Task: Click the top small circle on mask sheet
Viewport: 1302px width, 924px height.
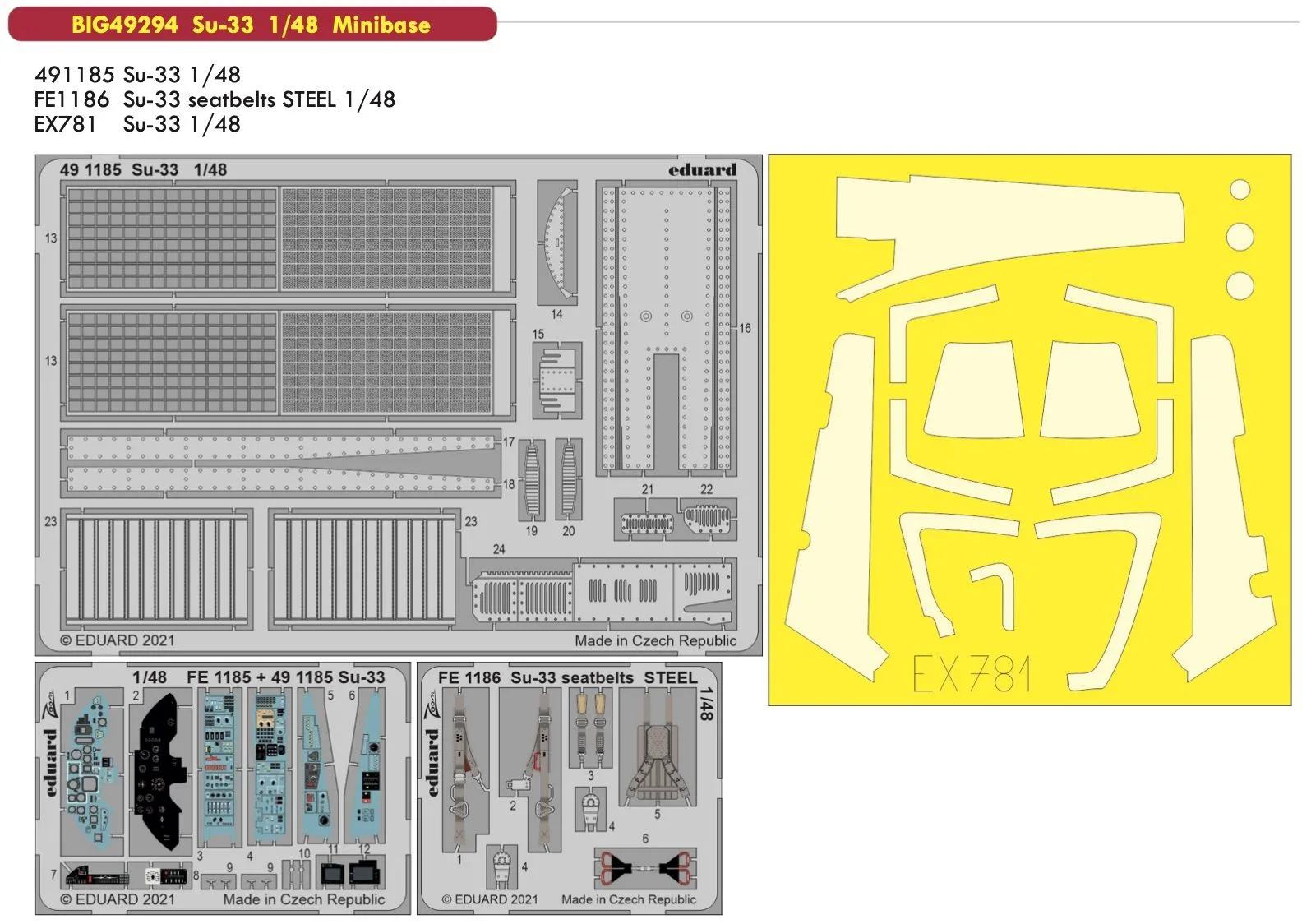Action: point(1240,190)
